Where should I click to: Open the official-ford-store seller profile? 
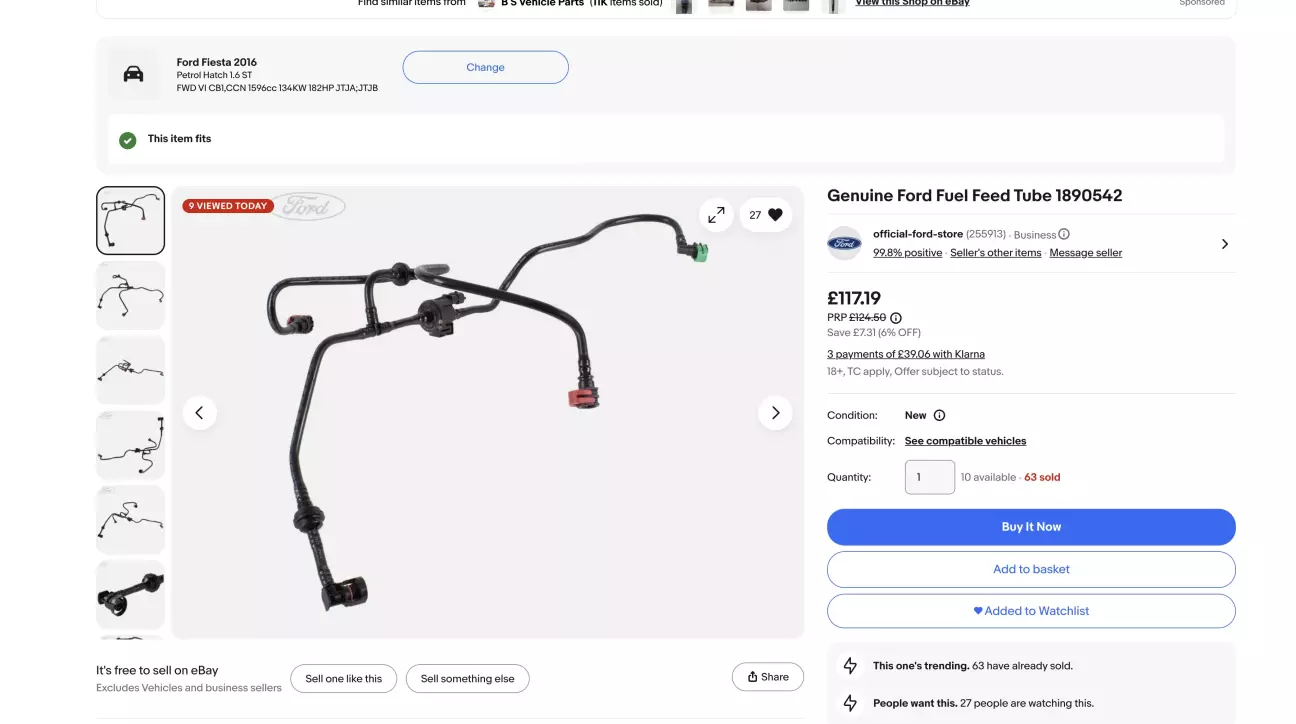[918, 234]
